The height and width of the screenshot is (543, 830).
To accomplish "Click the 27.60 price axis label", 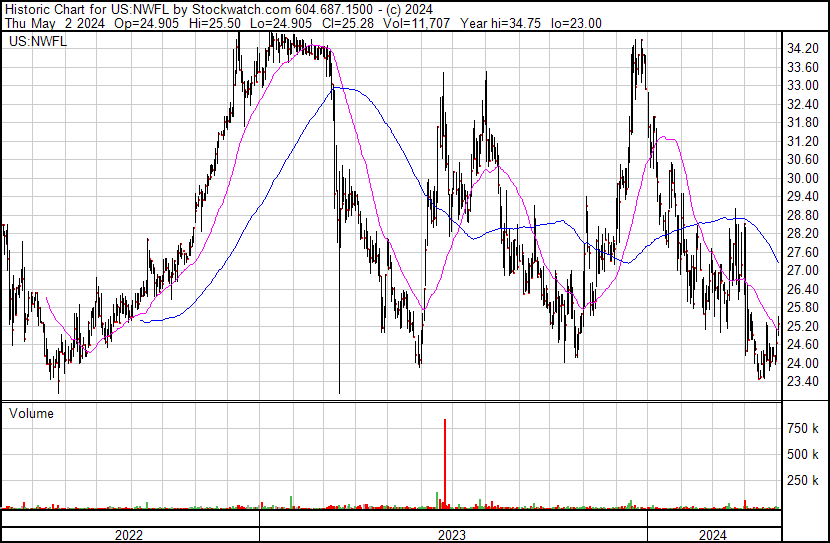I will click(802, 252).
